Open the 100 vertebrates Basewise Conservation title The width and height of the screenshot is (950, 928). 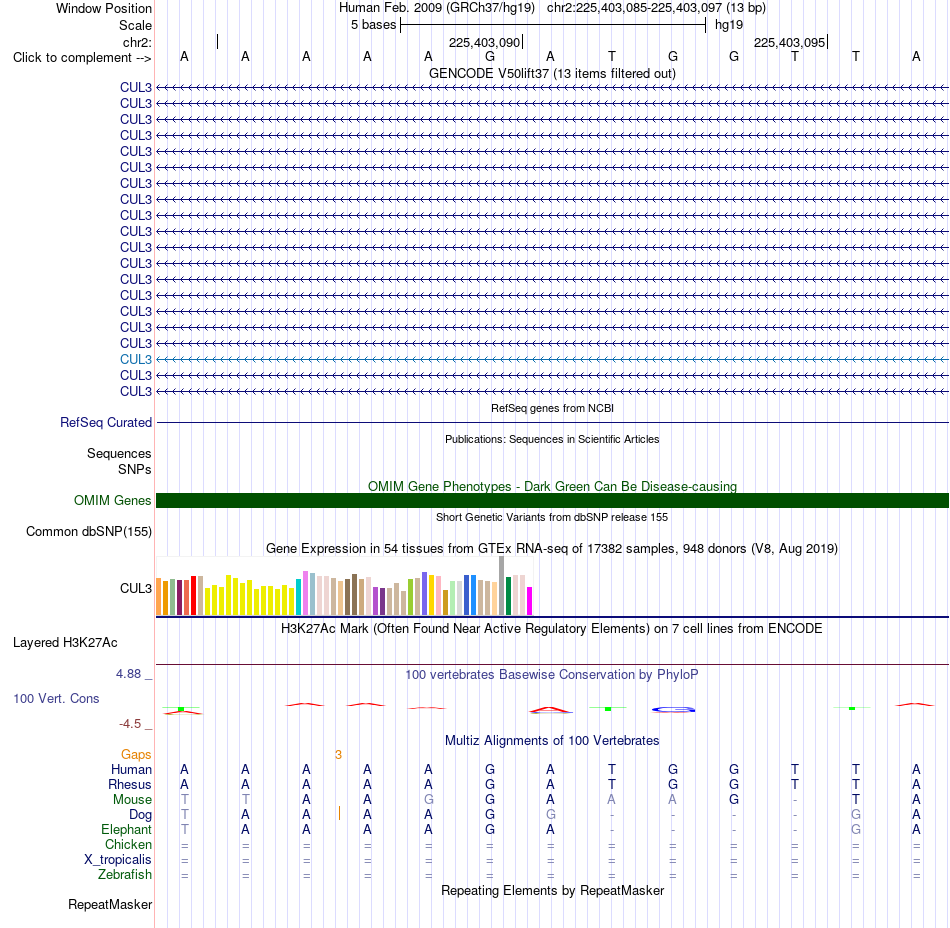click(552, 674)
